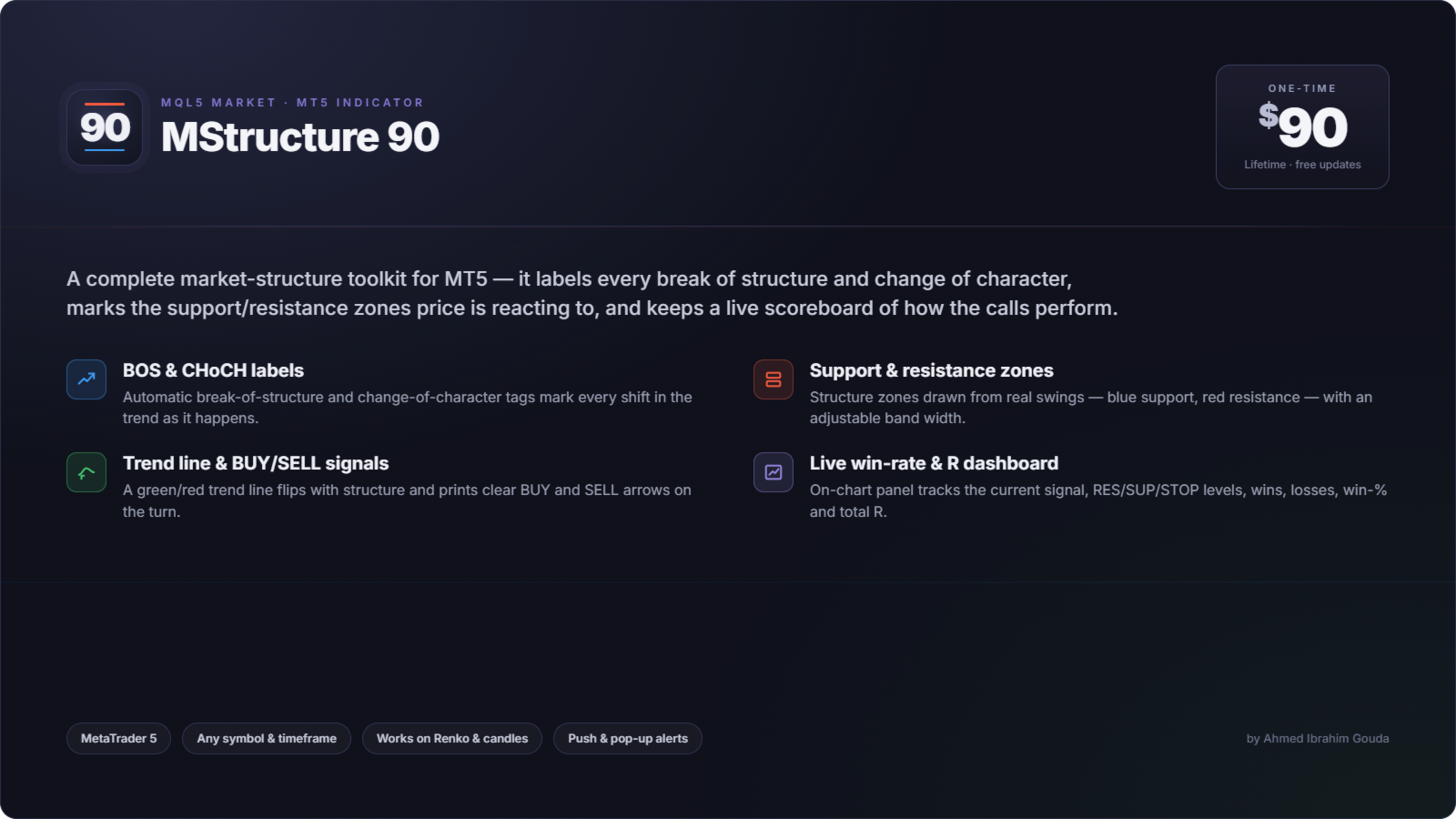This screenshot has height=819, width=1456.
Task: Click the $90 one-time price card
Action: 1302,126
